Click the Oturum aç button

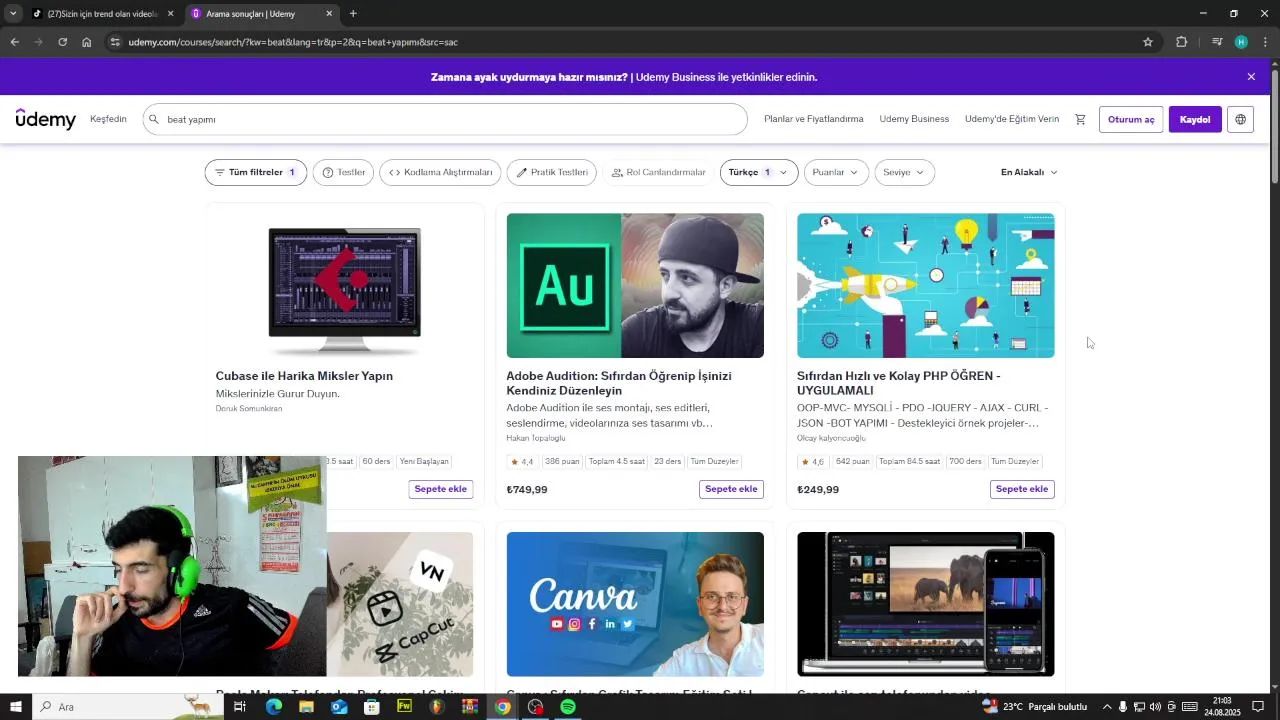(x=1131, y=119)
